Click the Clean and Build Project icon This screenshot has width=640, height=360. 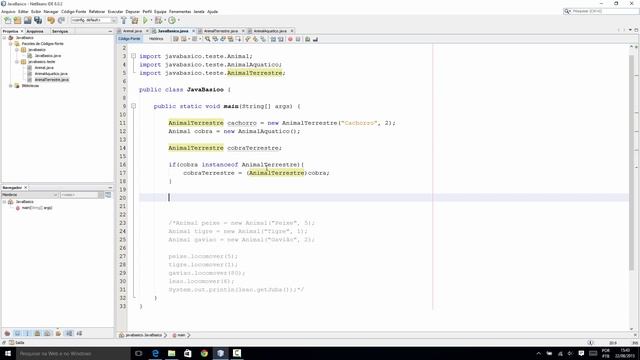[x=134, y=20]
